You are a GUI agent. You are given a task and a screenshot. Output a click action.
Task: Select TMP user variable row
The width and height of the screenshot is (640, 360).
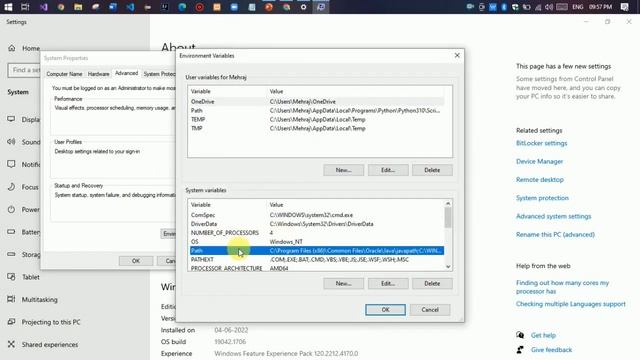317,129
